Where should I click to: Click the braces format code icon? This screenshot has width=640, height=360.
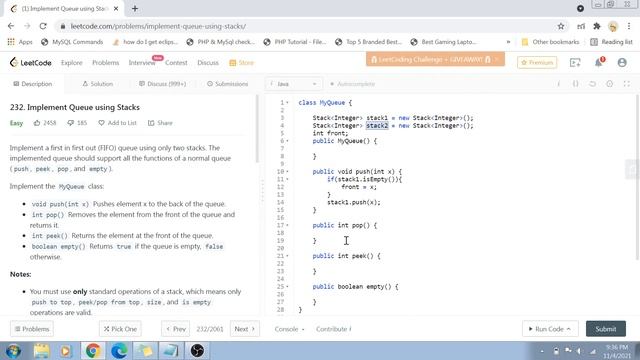(x=575, y=84)
